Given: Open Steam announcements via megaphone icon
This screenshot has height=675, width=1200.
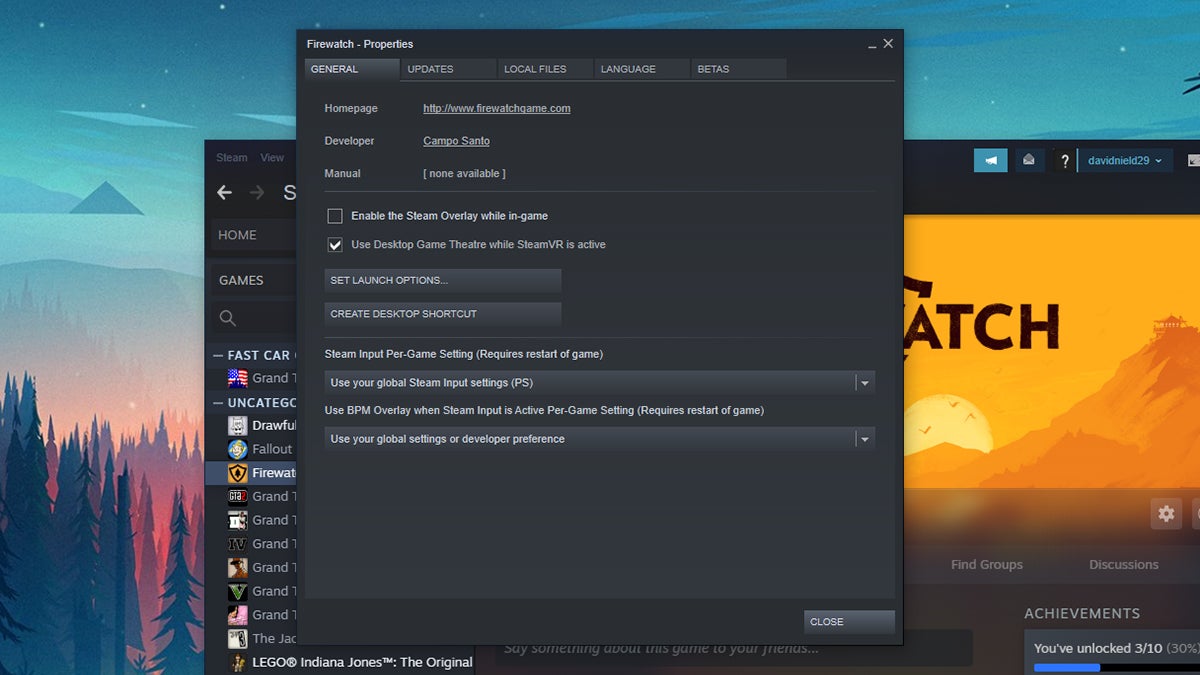Looking at the screenshot, I should [990, 160].
